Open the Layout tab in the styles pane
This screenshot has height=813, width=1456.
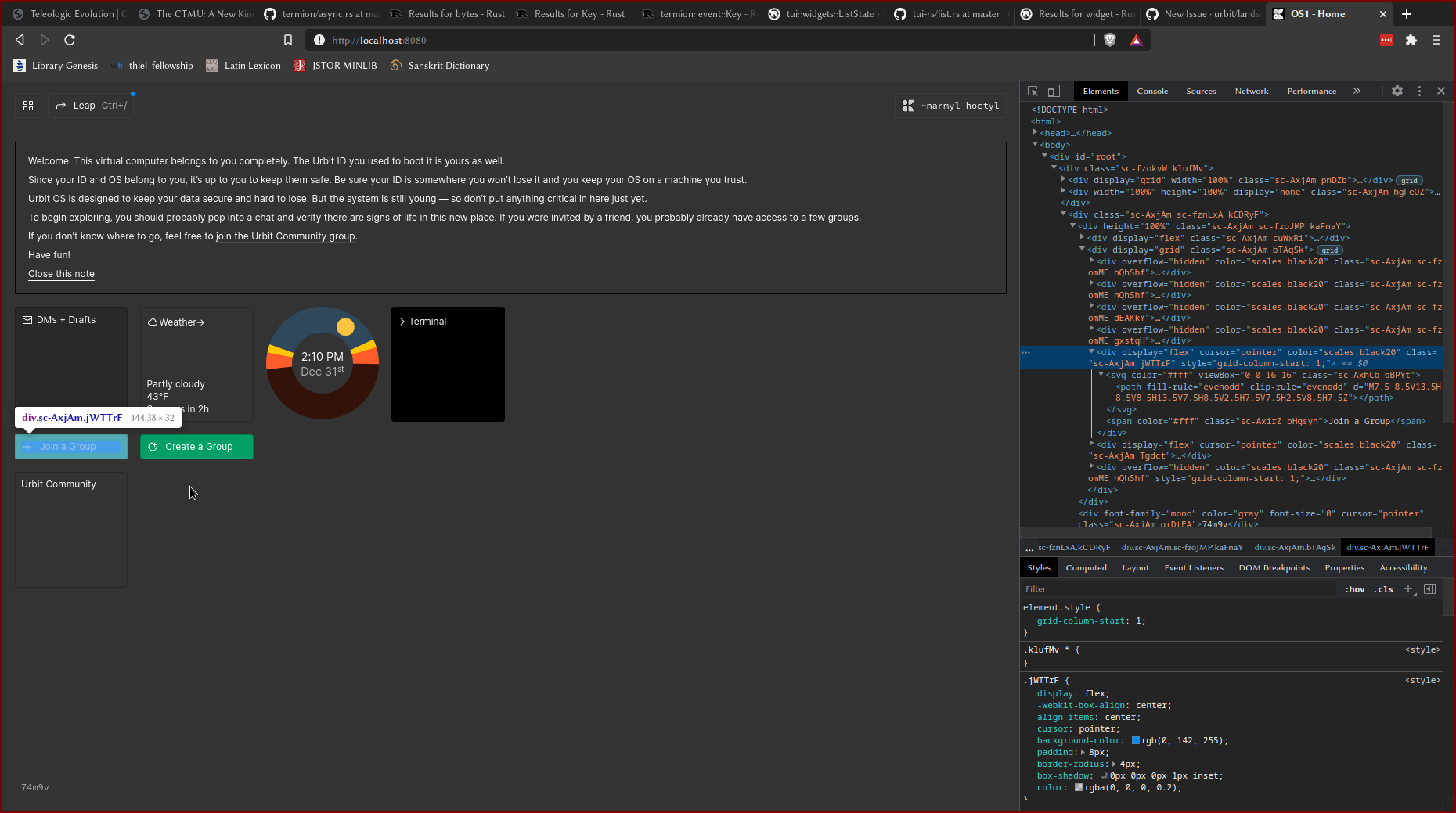click(1135, 568)
